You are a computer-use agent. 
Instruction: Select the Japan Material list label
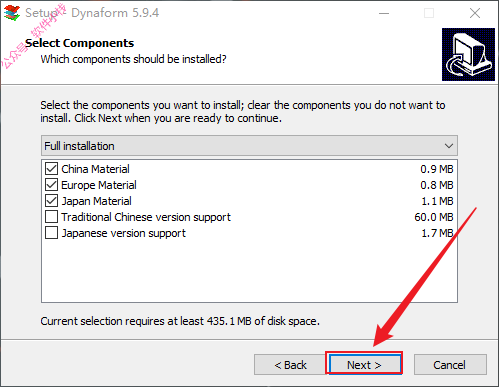coord(96,201)
